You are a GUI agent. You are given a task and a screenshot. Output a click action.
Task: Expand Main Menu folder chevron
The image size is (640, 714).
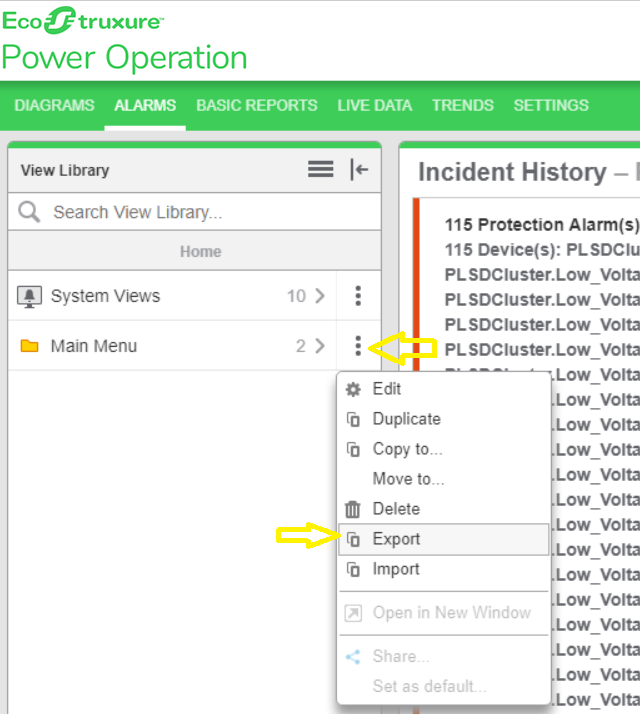tap(320, 346)
